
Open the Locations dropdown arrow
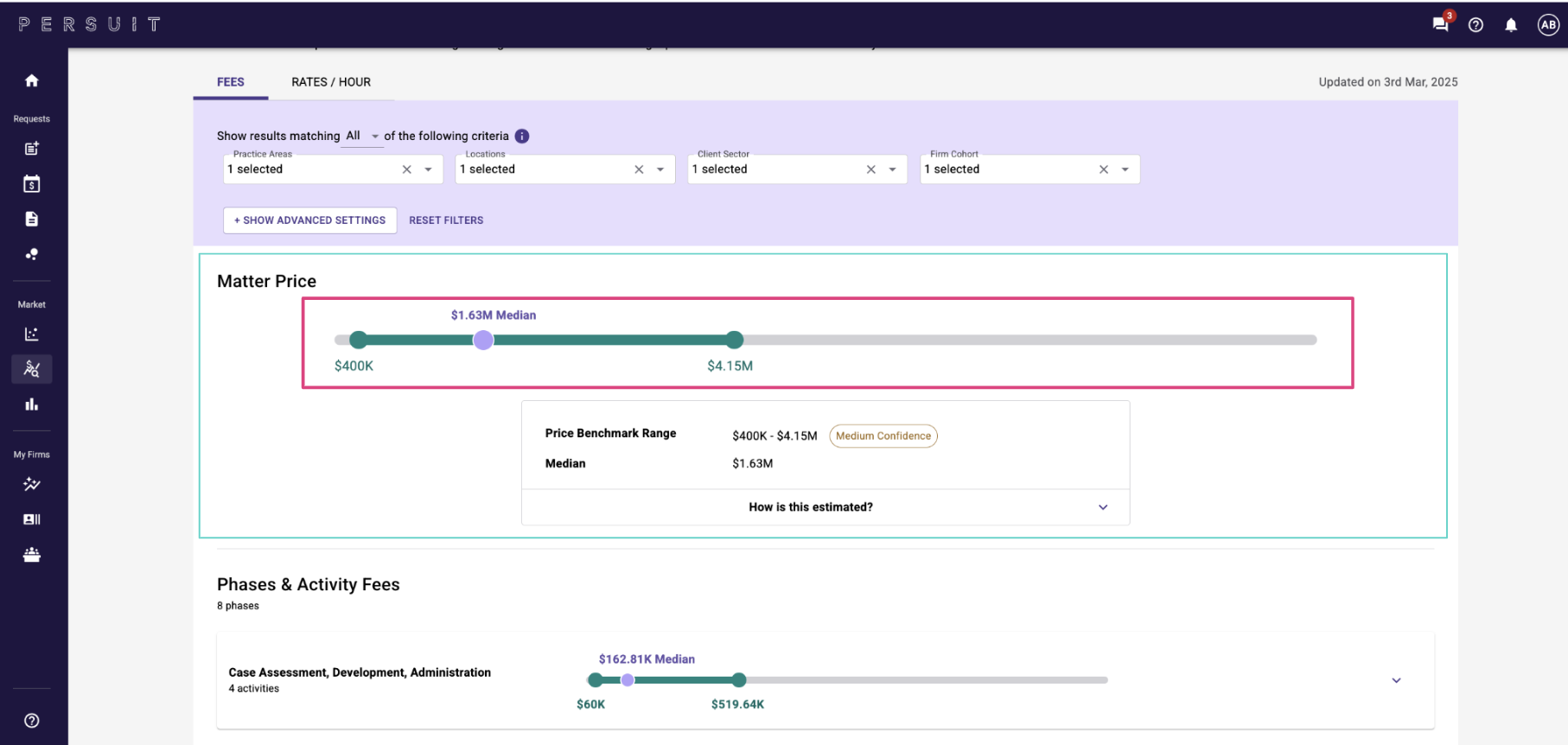click(660, 169)
